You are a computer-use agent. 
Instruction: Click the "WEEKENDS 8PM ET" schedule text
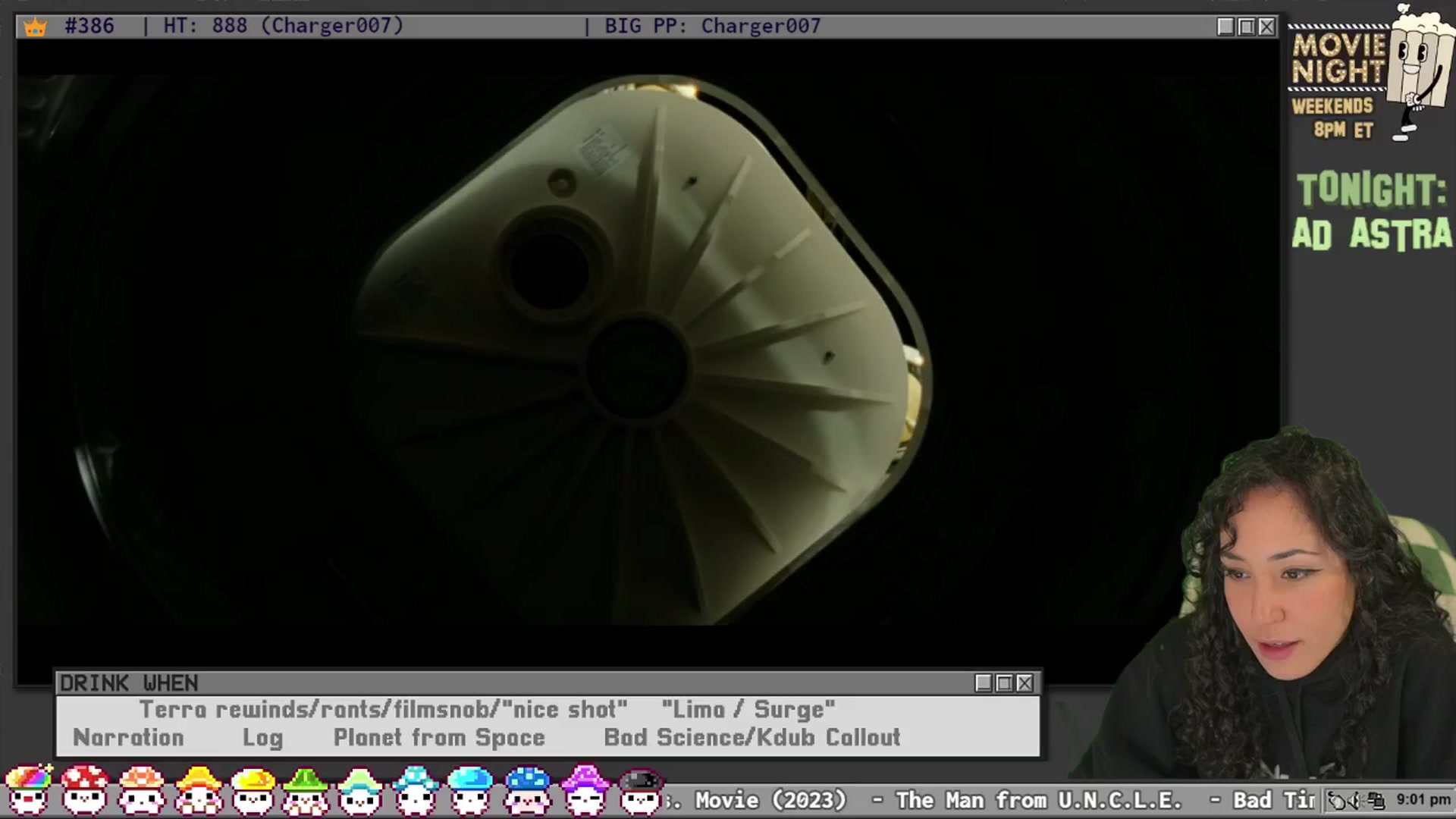pyautogui.click(x=1333, y=118)
